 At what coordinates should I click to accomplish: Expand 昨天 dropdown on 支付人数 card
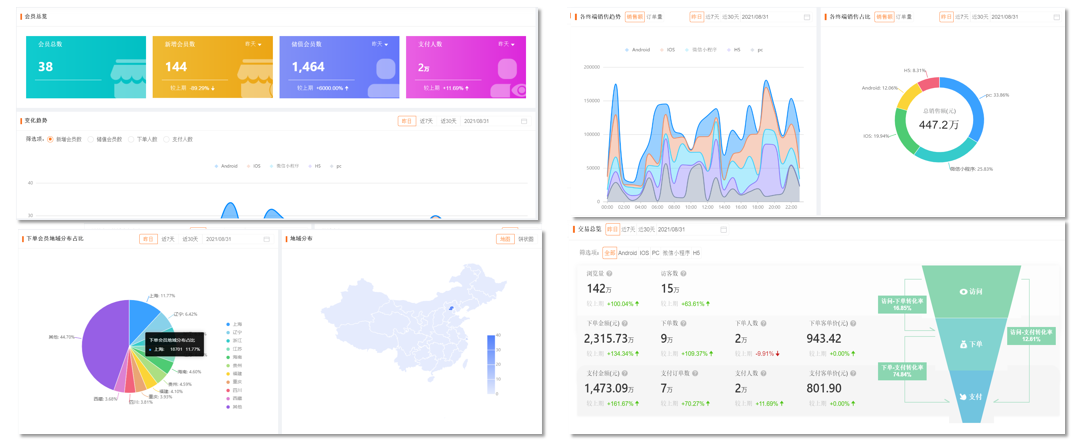506,45
